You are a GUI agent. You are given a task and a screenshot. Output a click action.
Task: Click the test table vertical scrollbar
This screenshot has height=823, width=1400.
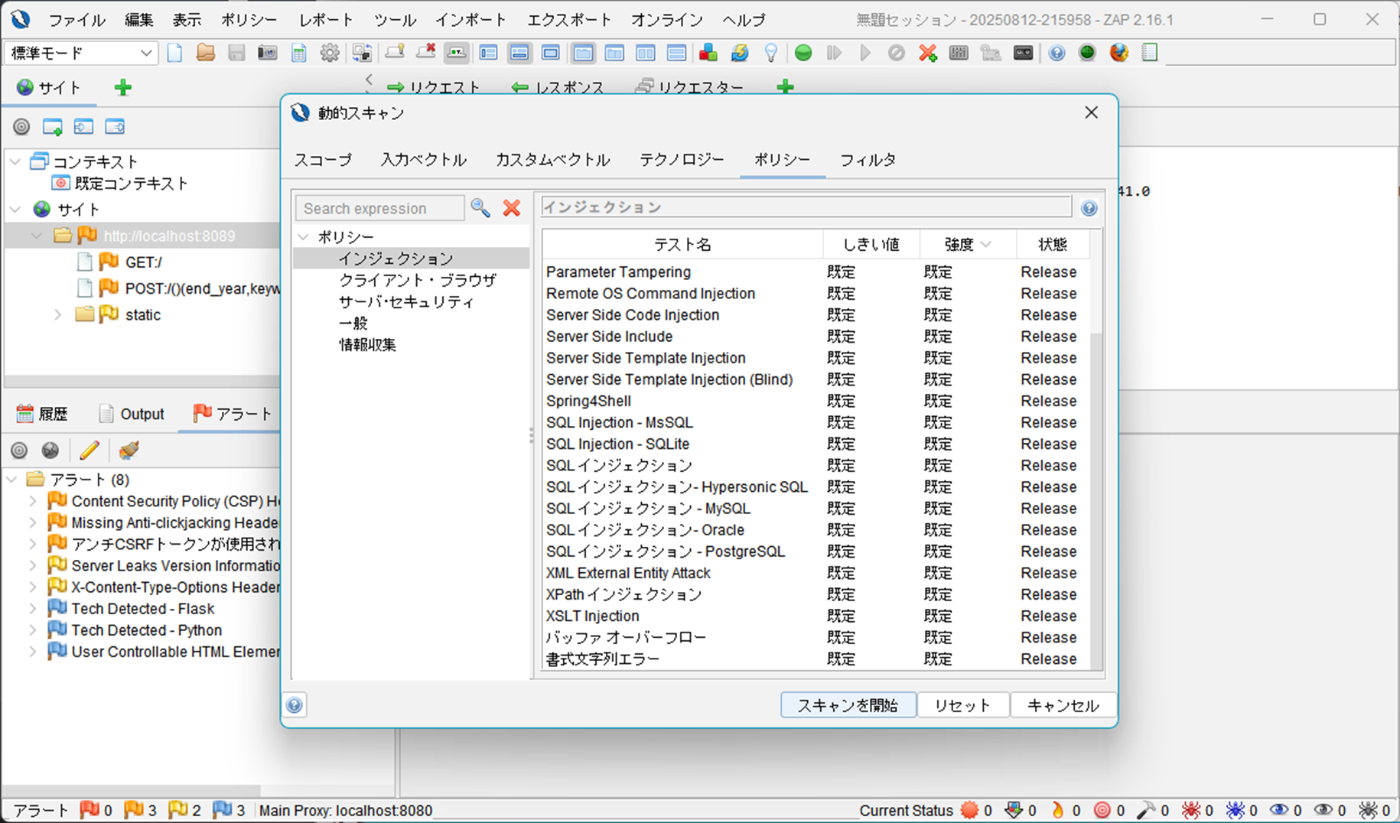1096,500
